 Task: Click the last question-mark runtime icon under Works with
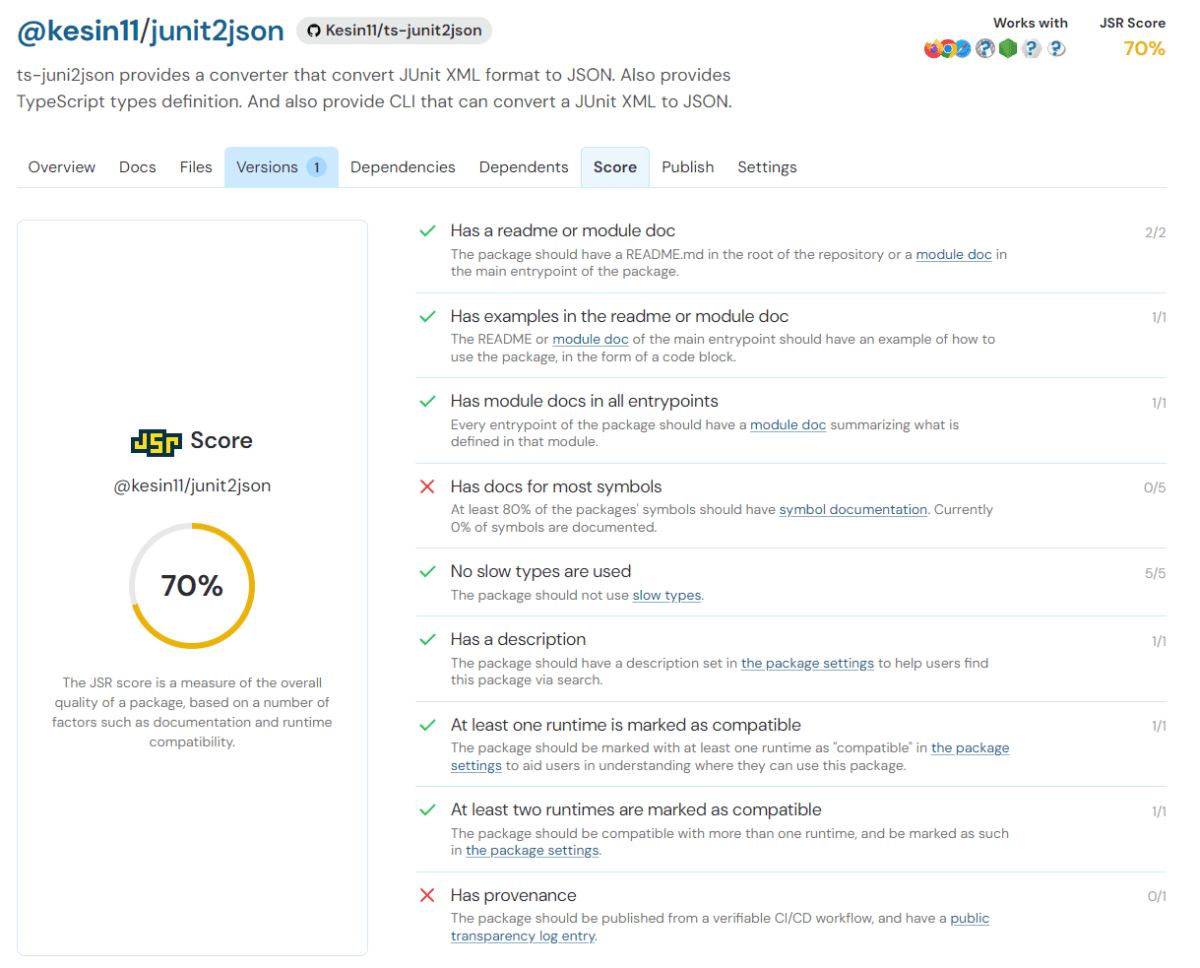(x=1056, y=48)
